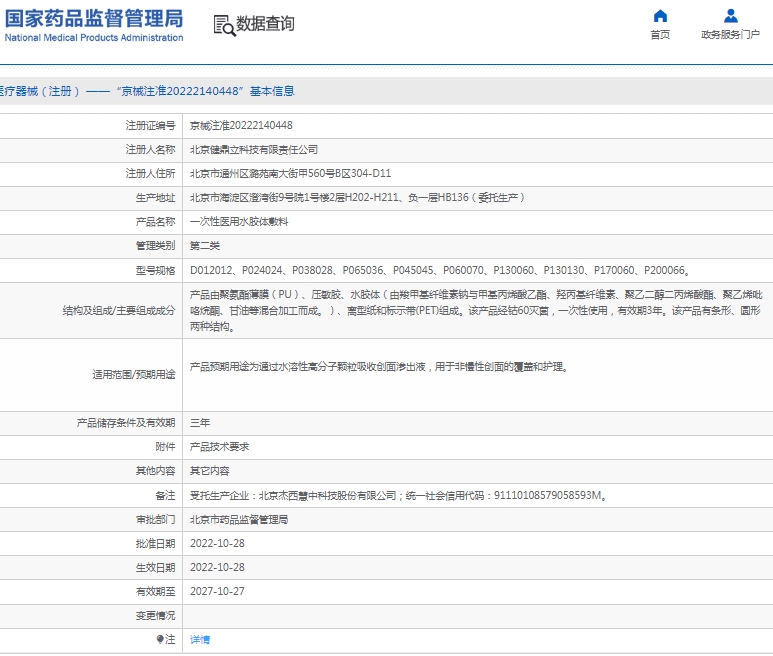Click the 产品名称 row label

pos(155,222)
